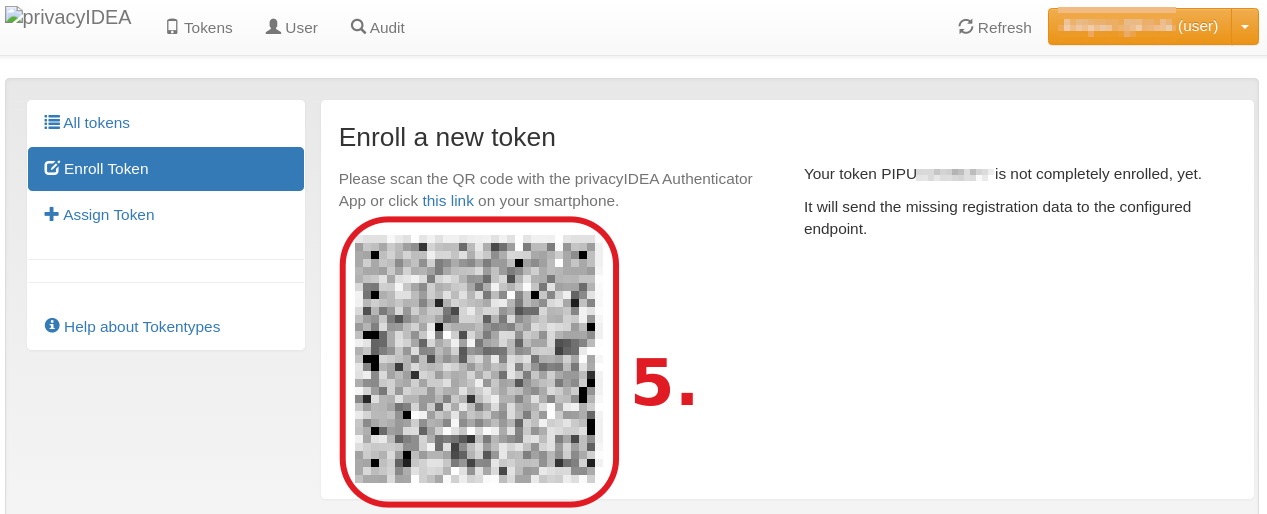Click the privacyIDEA logo image
Image resolution: width=1267 pixels, height=514 pixels.
[x=68, y=18]
